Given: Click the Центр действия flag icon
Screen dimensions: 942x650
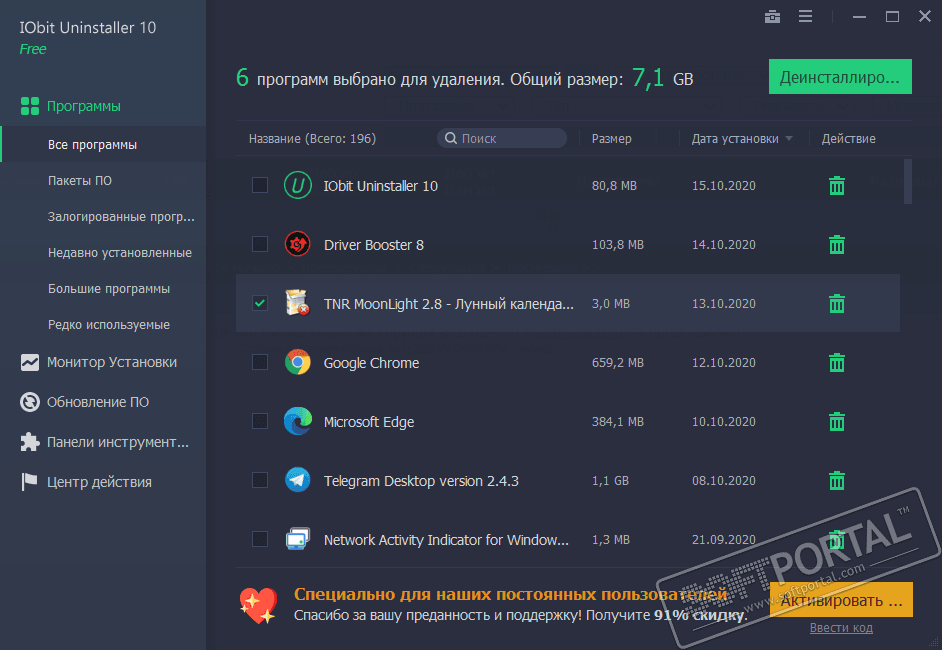Looking at the screenshot, I should (x=28, y=482).
